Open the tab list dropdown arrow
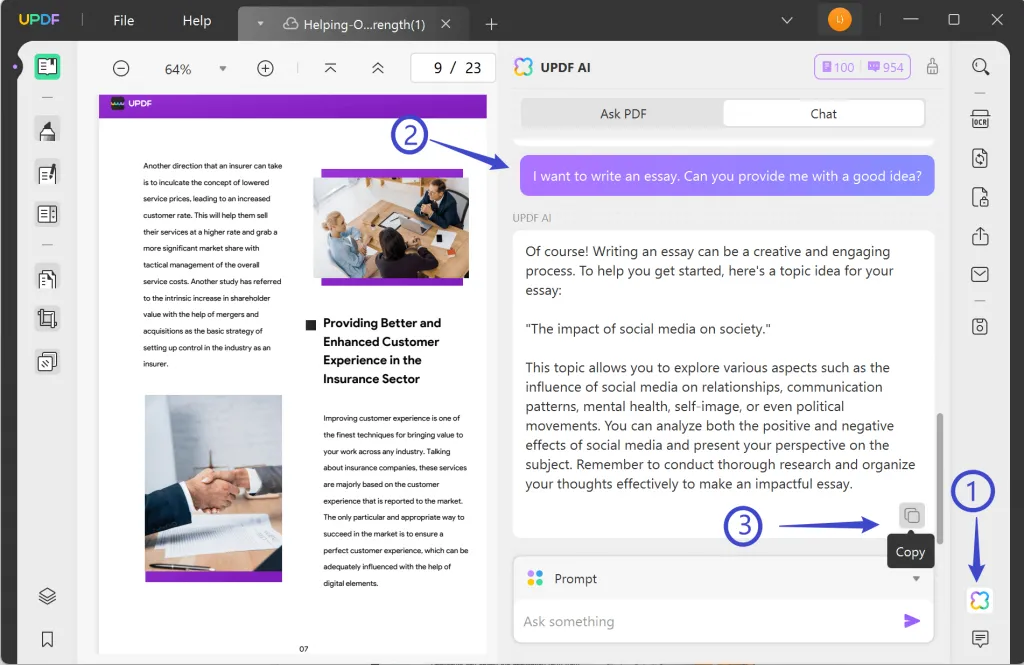Viewport: 1024px width, 665px height. (x=260, y=24)
